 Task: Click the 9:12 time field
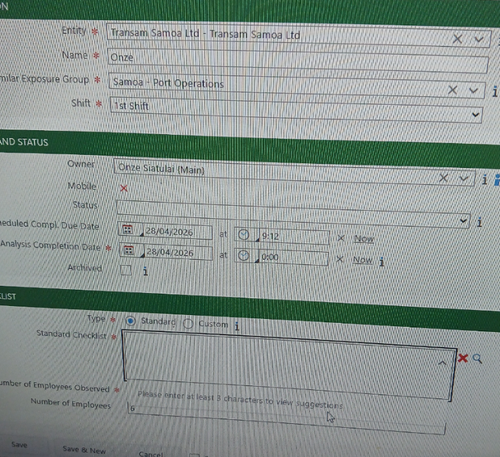point(293,237)
